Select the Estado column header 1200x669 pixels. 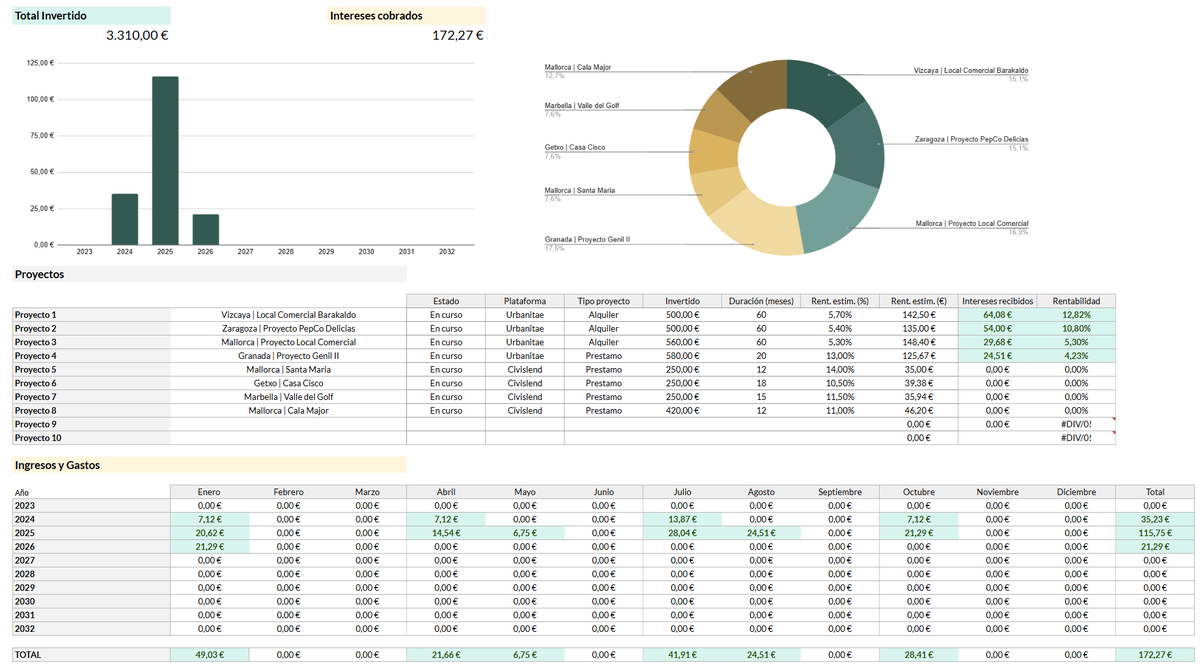pos(446,301)
